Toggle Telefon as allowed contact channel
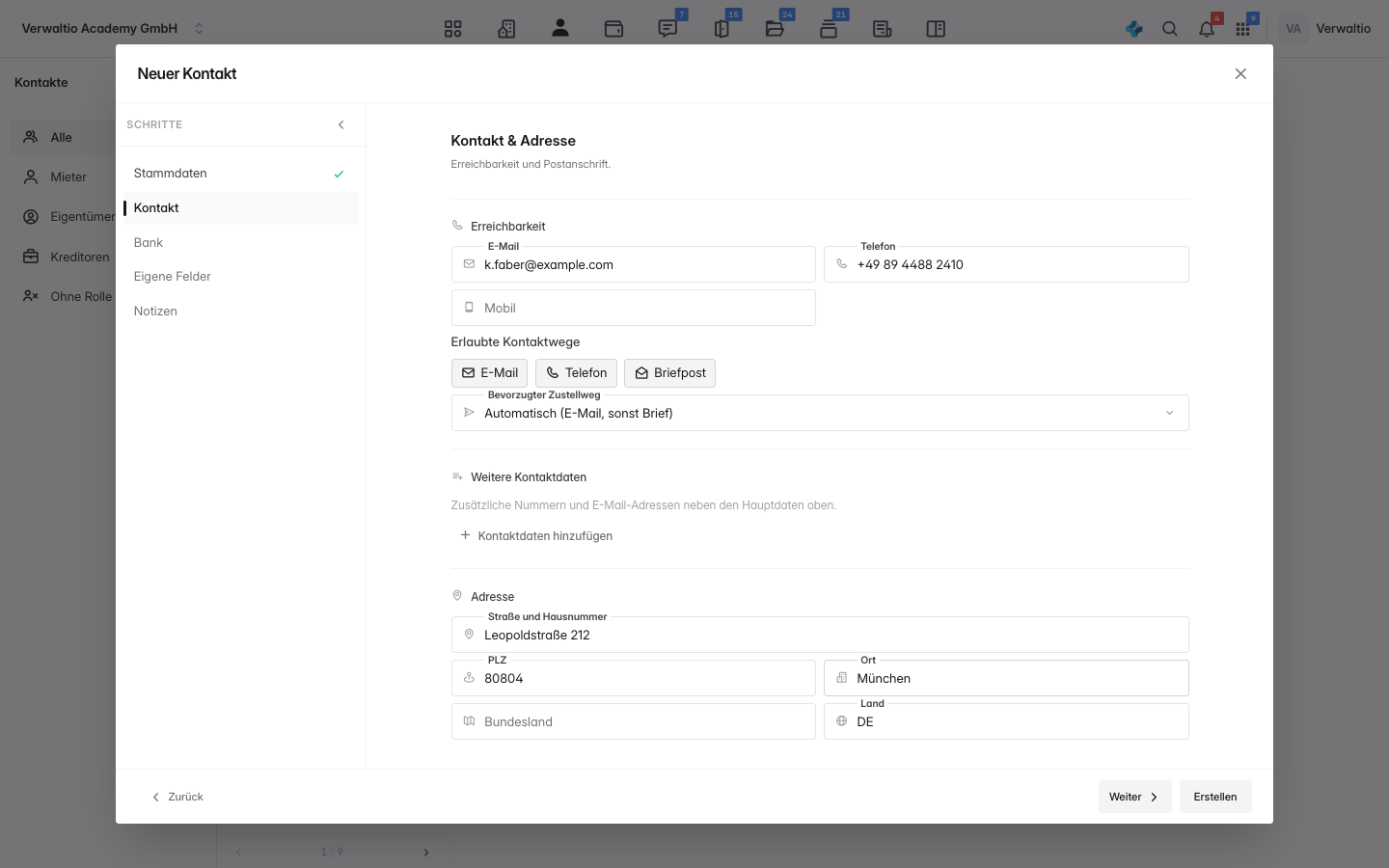This screenshot has width=1389, height=868. pos(576,373)
